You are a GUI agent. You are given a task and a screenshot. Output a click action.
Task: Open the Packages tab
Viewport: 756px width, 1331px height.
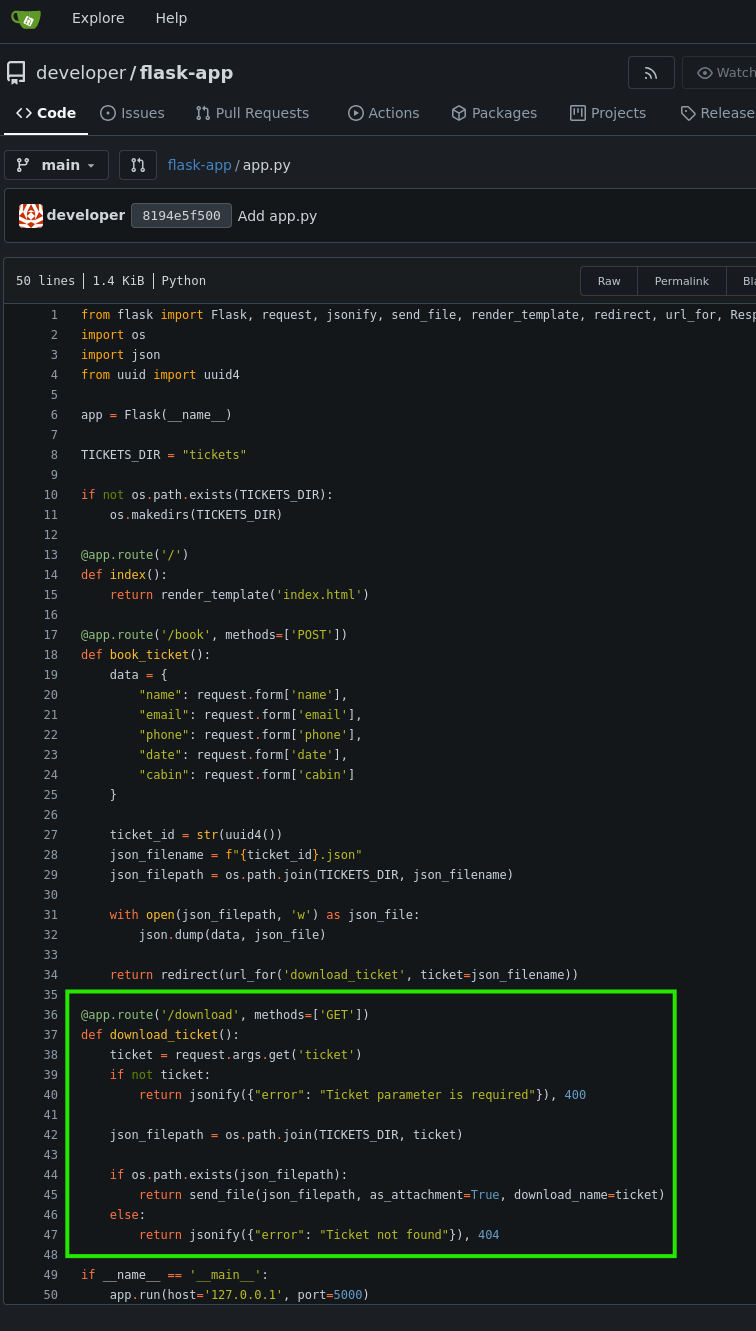tap(494, 113)
